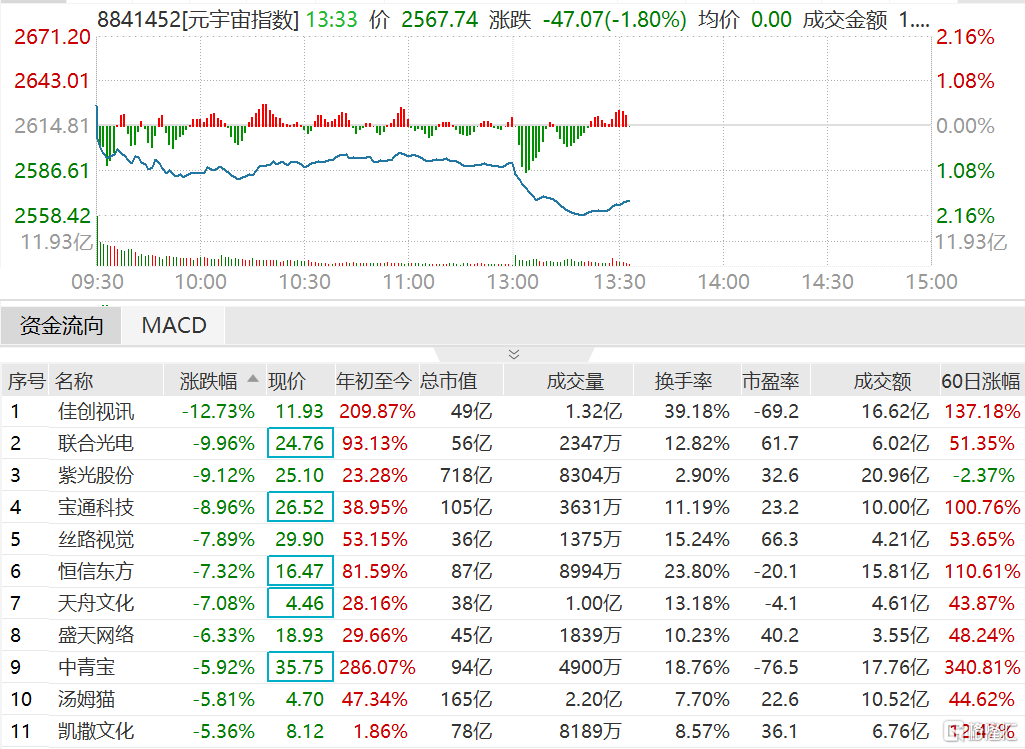Click the 均价 0.00 average price readout
Viewport: 1025px width, 749px height.
(745, 20)
